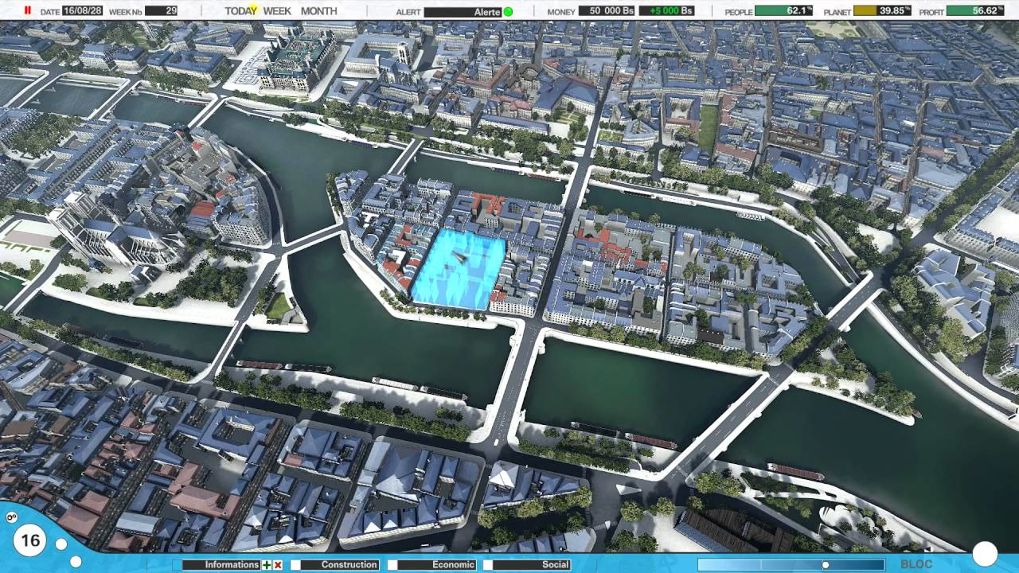Viewport: 1019px width, 573px height.
Task: Click the date field 16/08/28
Action: pos(83,11)
